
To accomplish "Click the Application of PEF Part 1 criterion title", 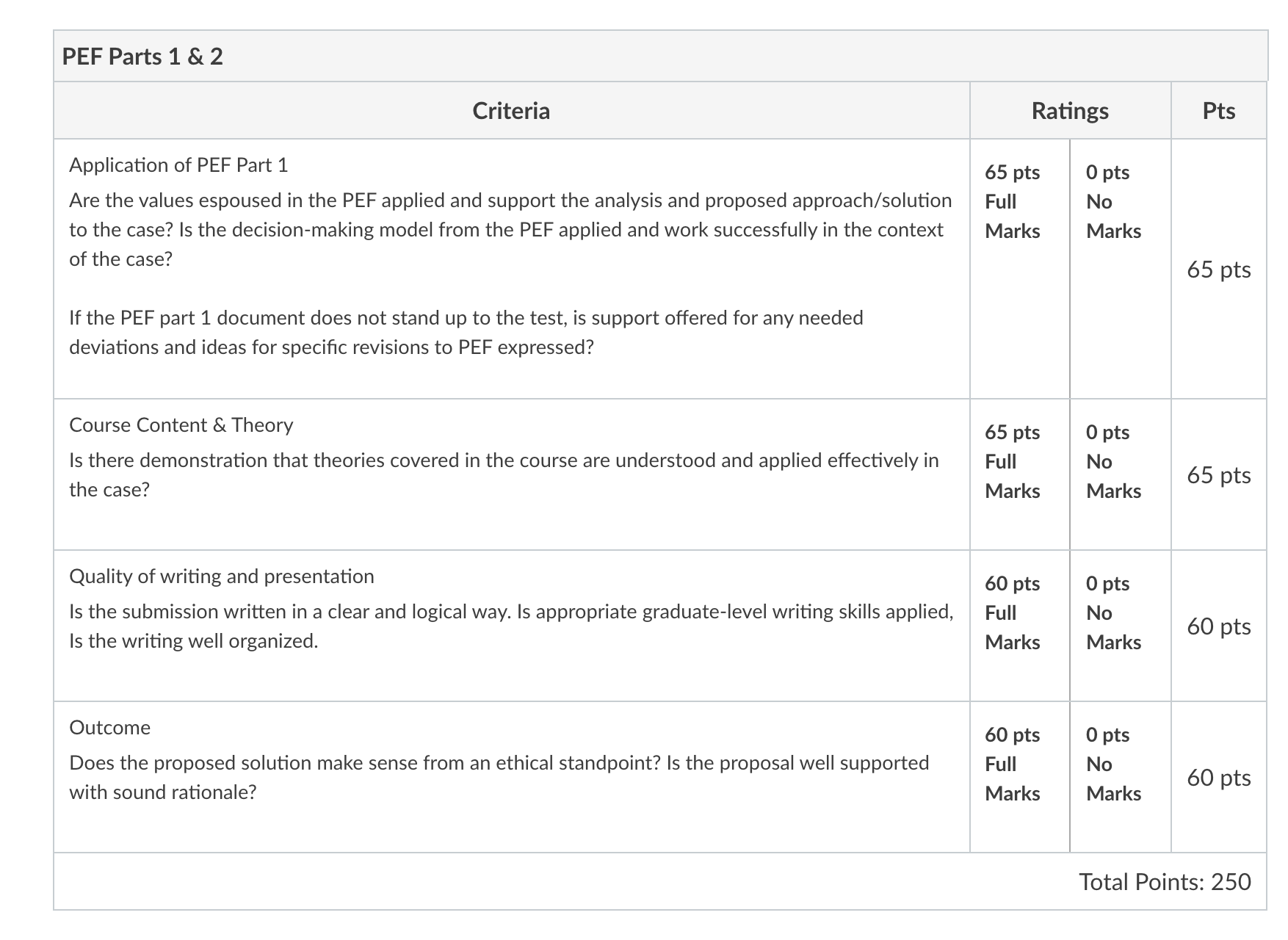I will click(x=178, y=165).
